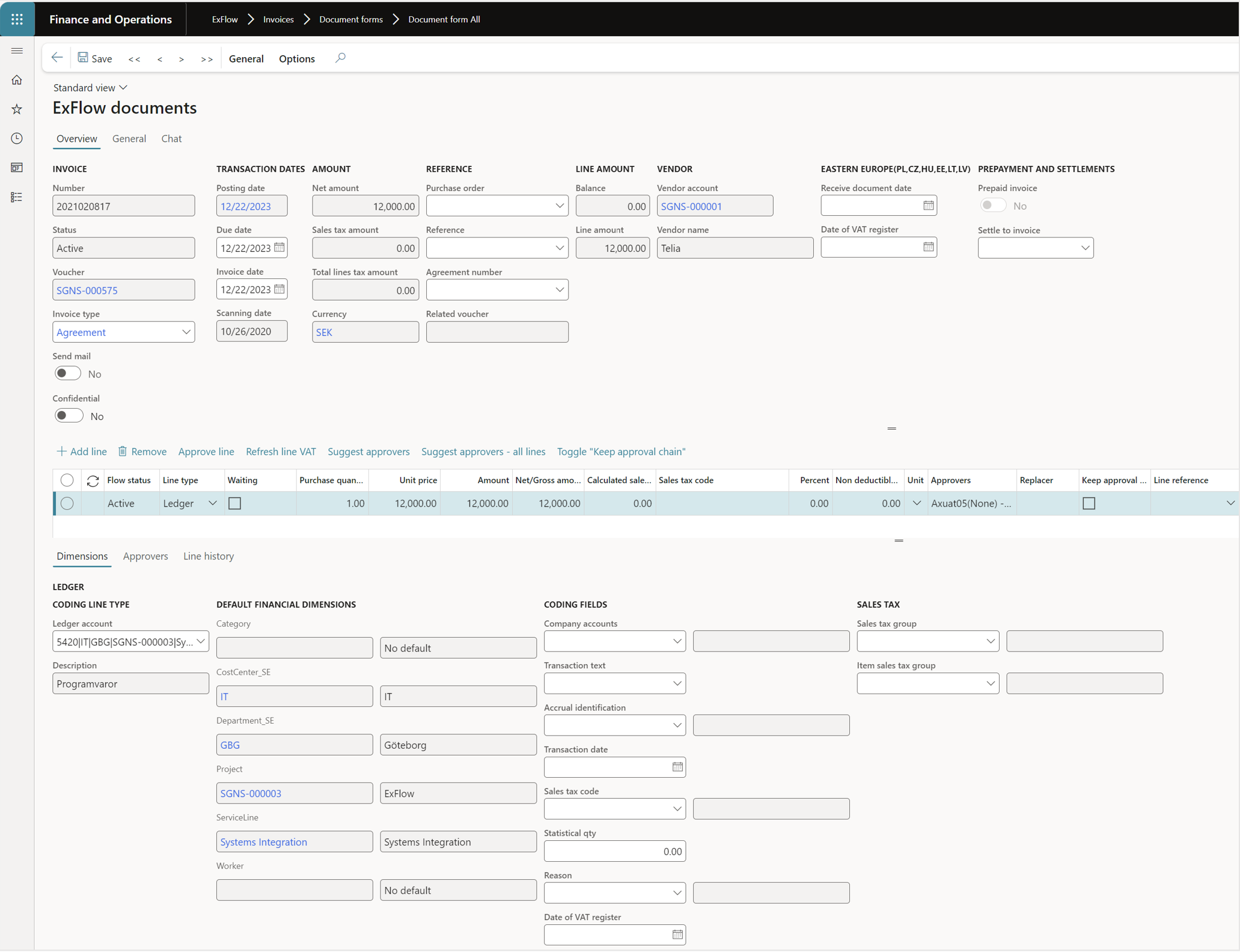Open Favorites star in sidebar

point(17,109)
